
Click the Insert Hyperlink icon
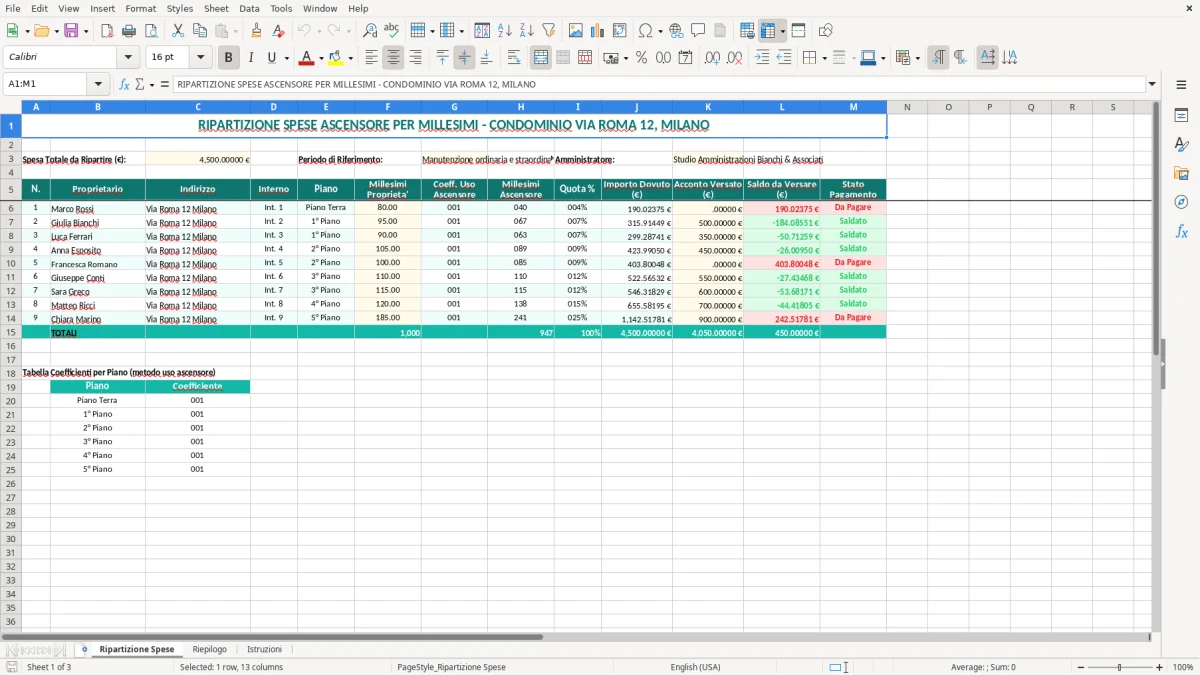point(676,31)
